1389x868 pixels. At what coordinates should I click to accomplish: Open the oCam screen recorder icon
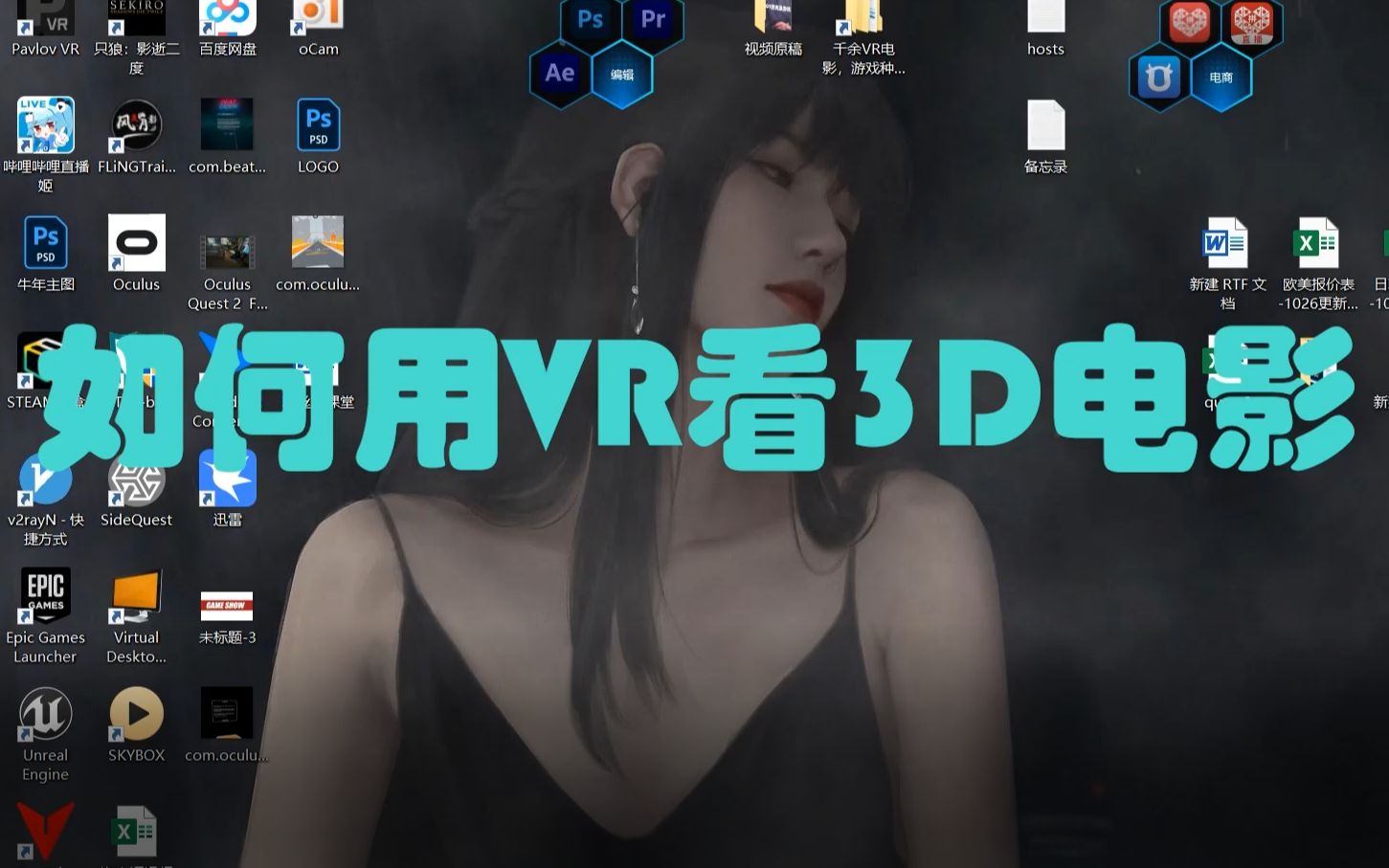click(318, 18)
